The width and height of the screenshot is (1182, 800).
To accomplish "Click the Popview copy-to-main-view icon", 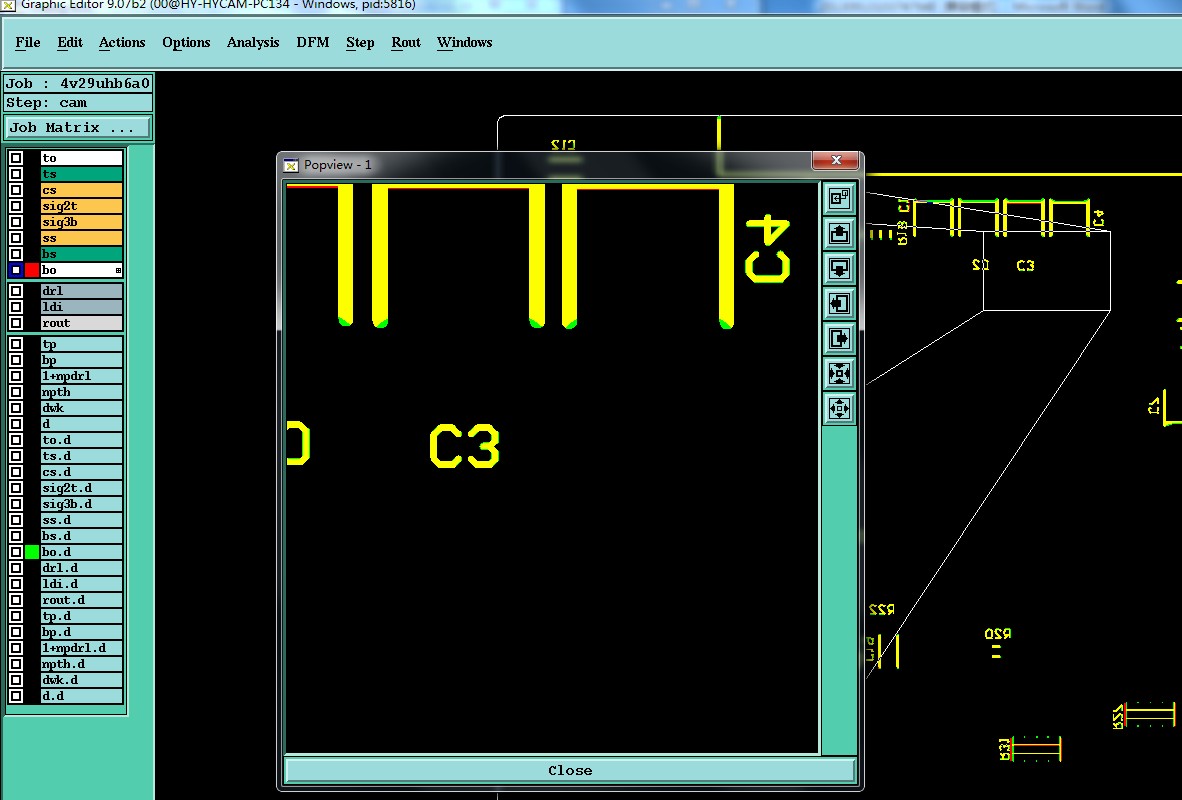I will point(839,198).
